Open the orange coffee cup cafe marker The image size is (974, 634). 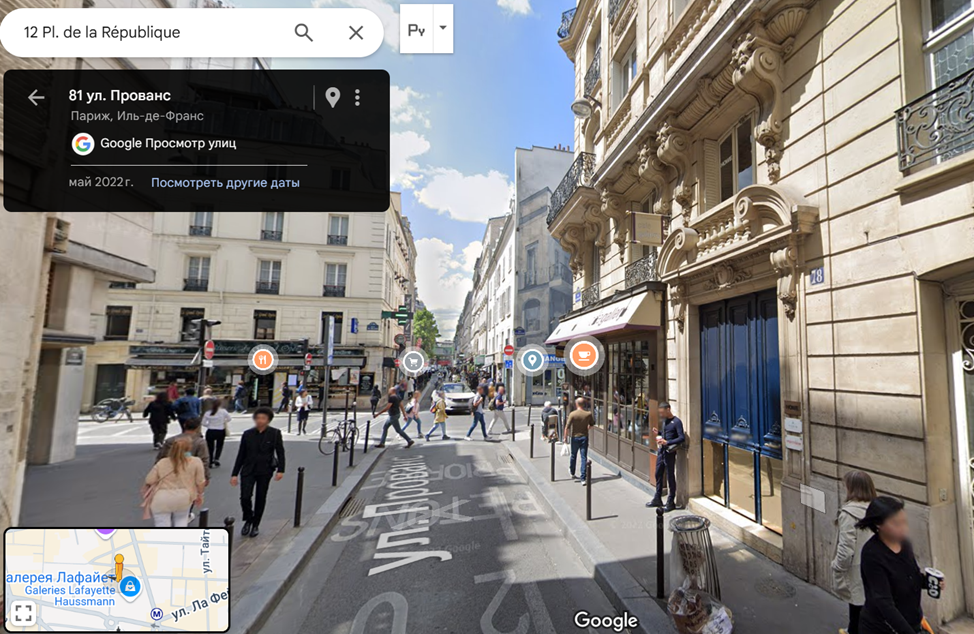583,354
